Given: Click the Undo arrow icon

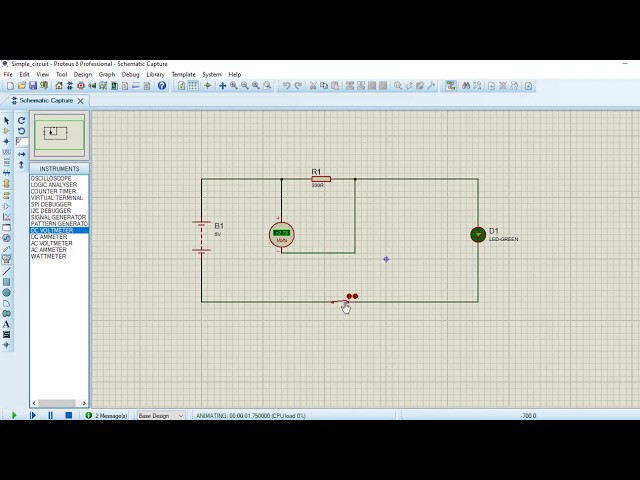Looking at the screenshot, I should pos(287,86).
